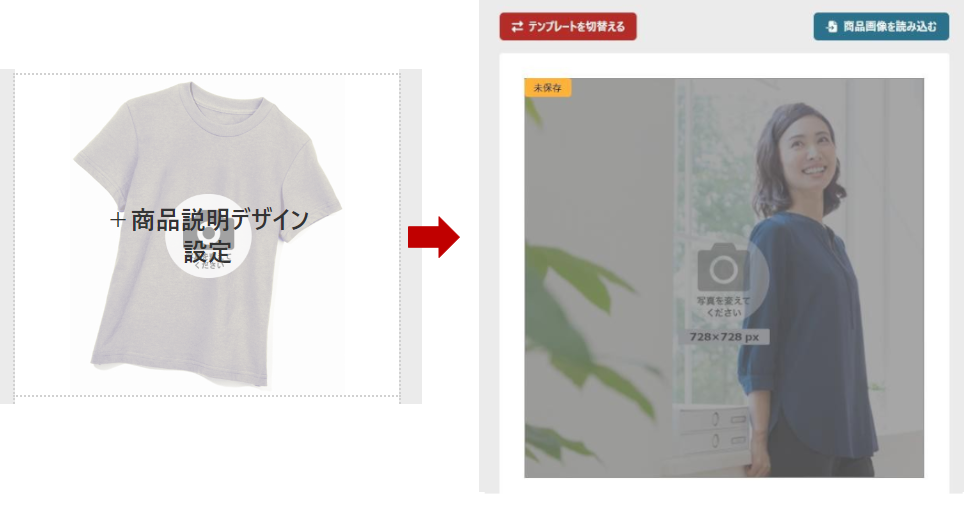Select the 写真を変えてください caption
This screenshot has height=516, width=964.
click(x=724, y=307)
